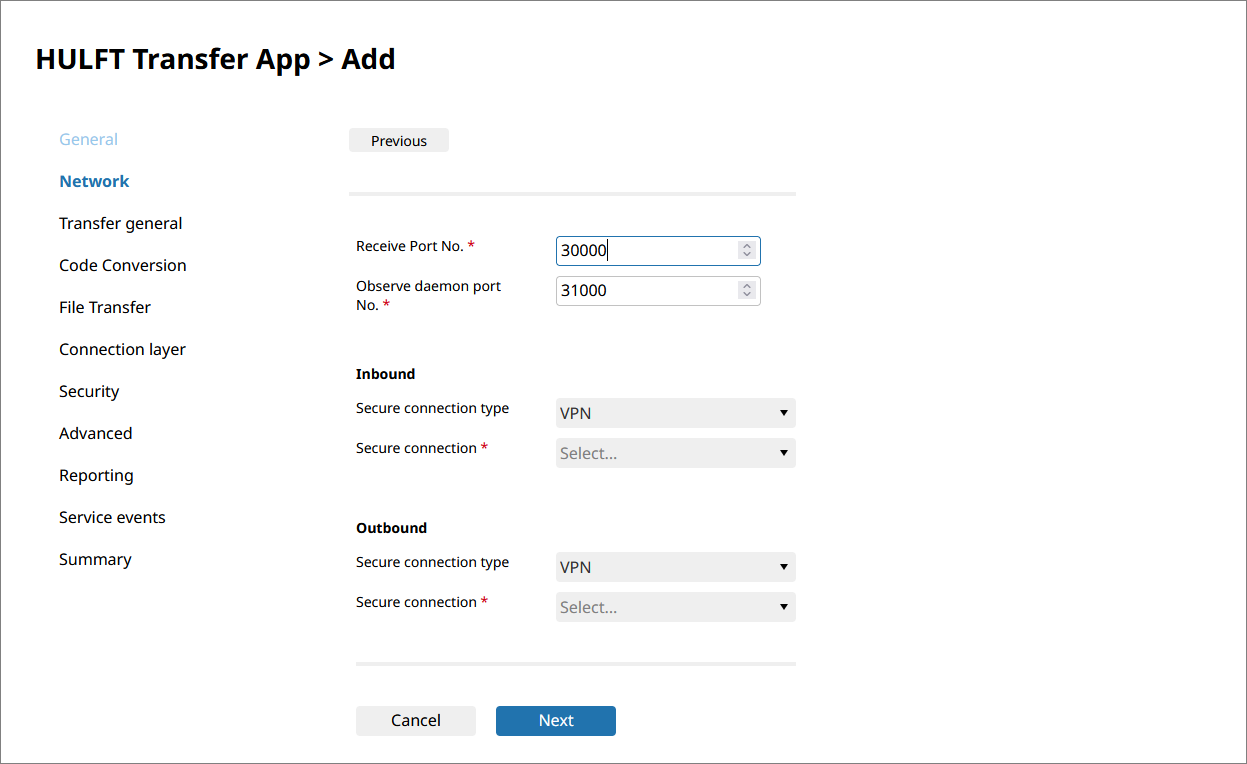Click the Receive Port No. input field
Viewport: 1247px width, 764px height.
pos(645,251)
